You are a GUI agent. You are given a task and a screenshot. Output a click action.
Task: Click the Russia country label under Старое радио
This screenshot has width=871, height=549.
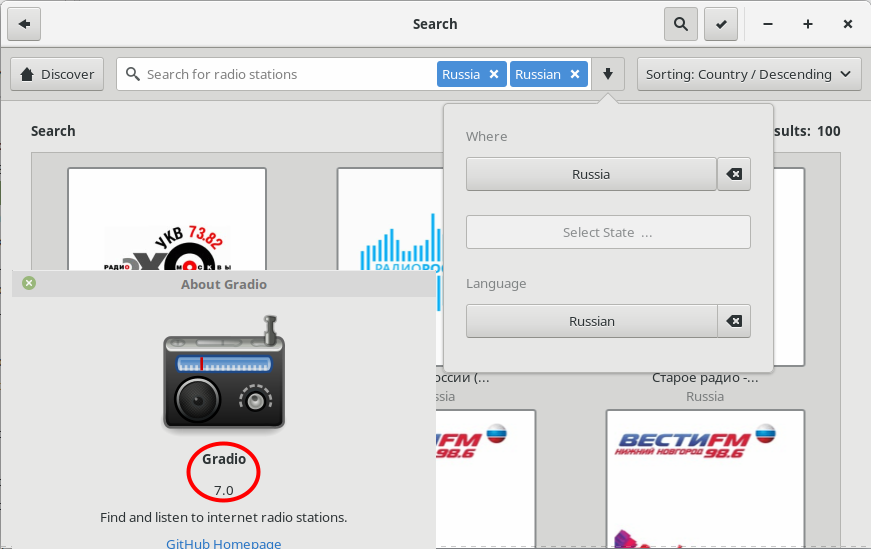[705, 396]
